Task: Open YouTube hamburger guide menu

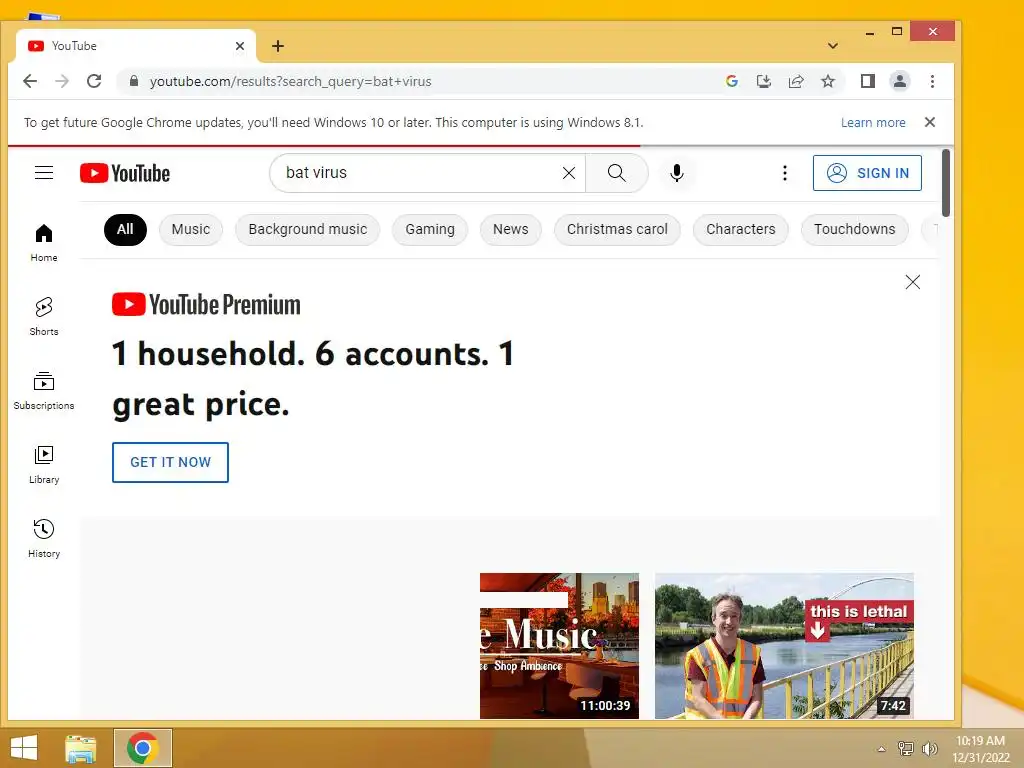Action: pos(44,172)
